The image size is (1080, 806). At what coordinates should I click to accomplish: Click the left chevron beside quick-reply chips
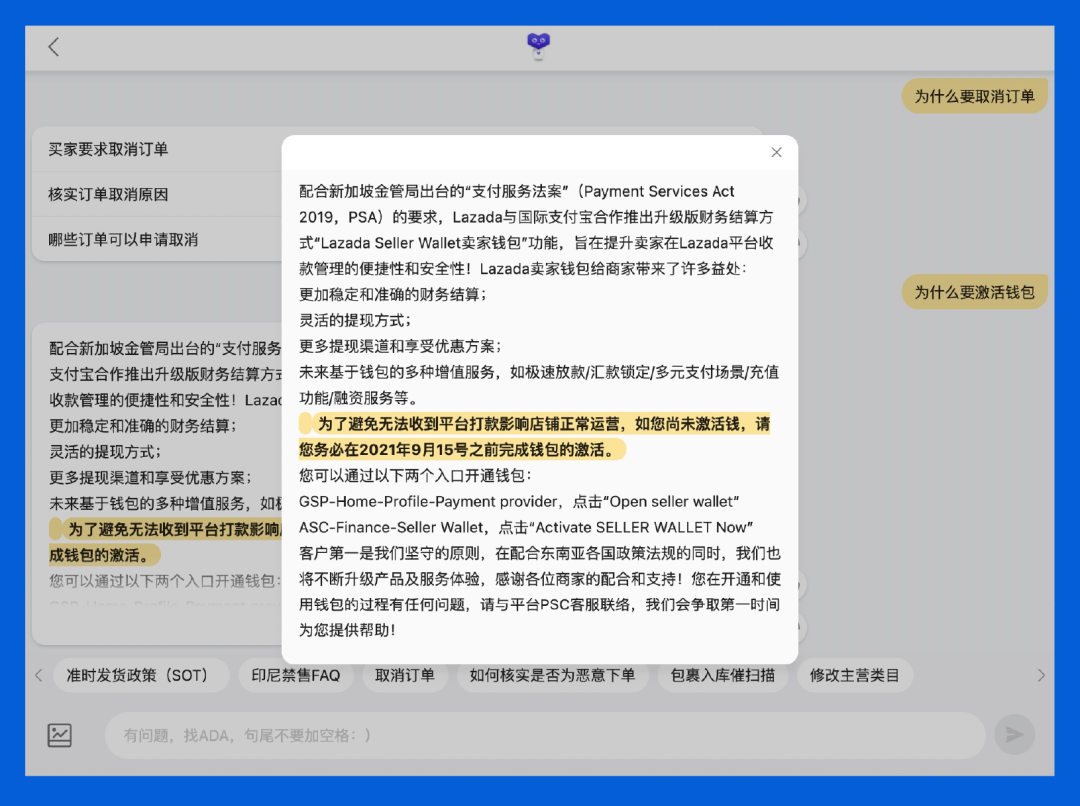coord(37,675)
